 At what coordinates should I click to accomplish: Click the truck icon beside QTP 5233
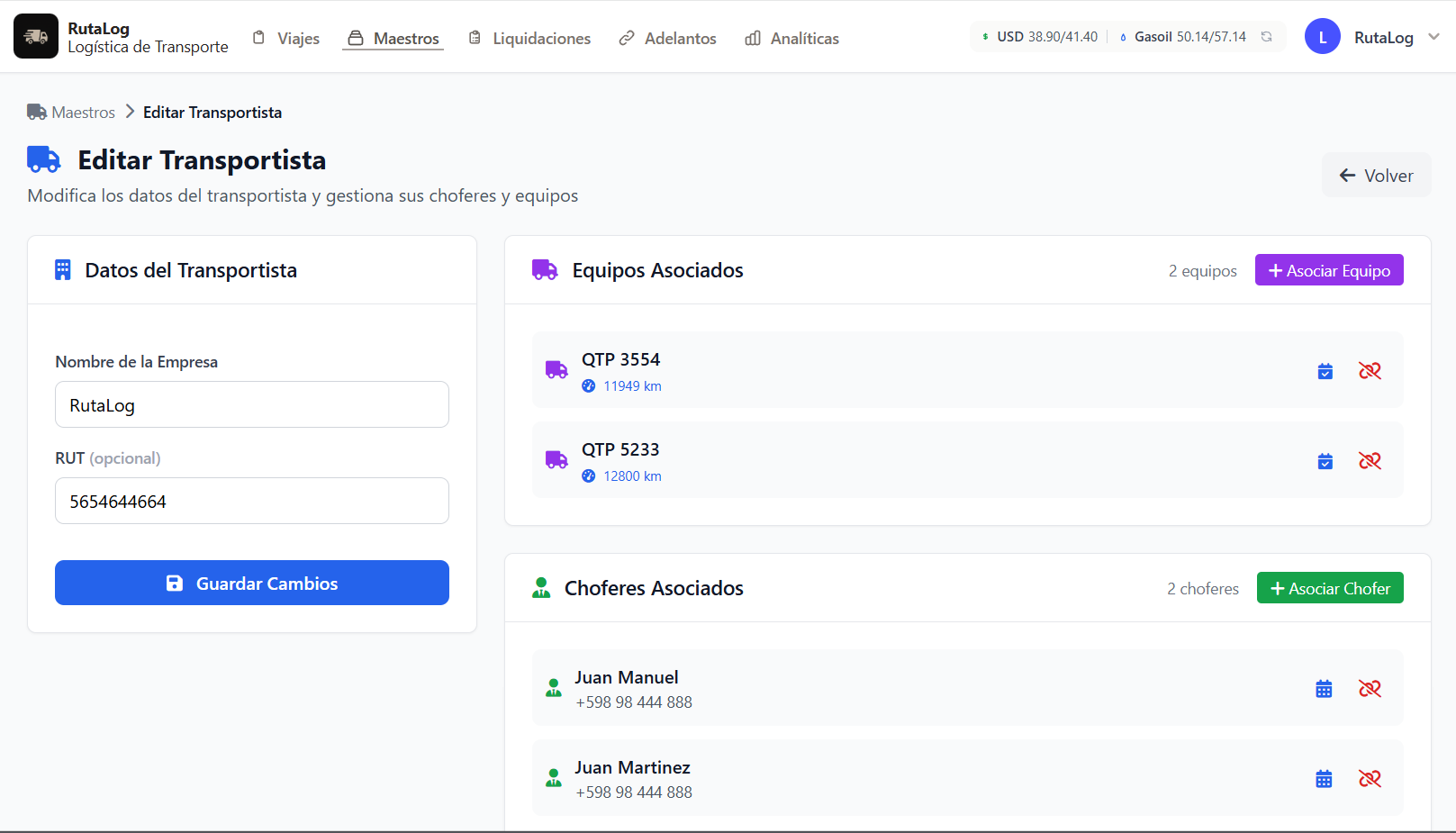coord(556,460)
